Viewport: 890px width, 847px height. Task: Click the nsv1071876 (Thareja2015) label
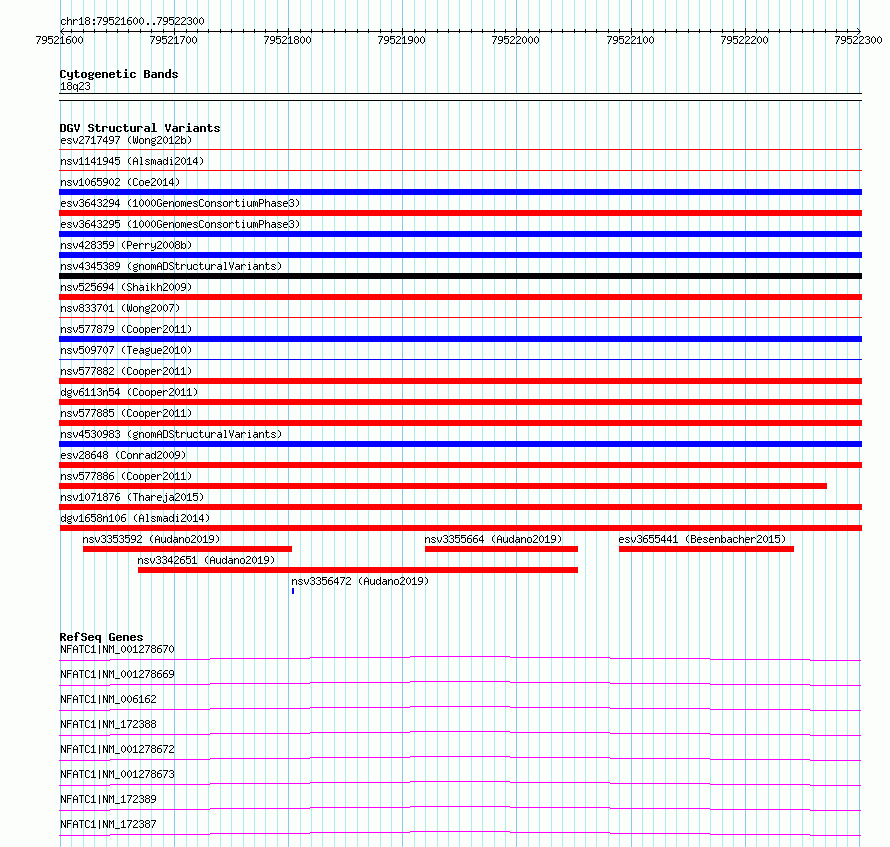(132, 497)
